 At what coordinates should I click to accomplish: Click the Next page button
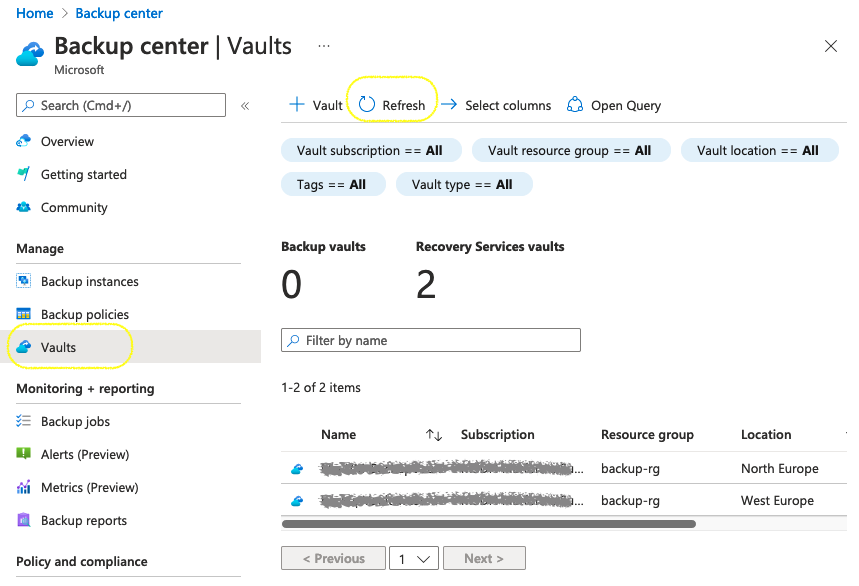(484, 558)
